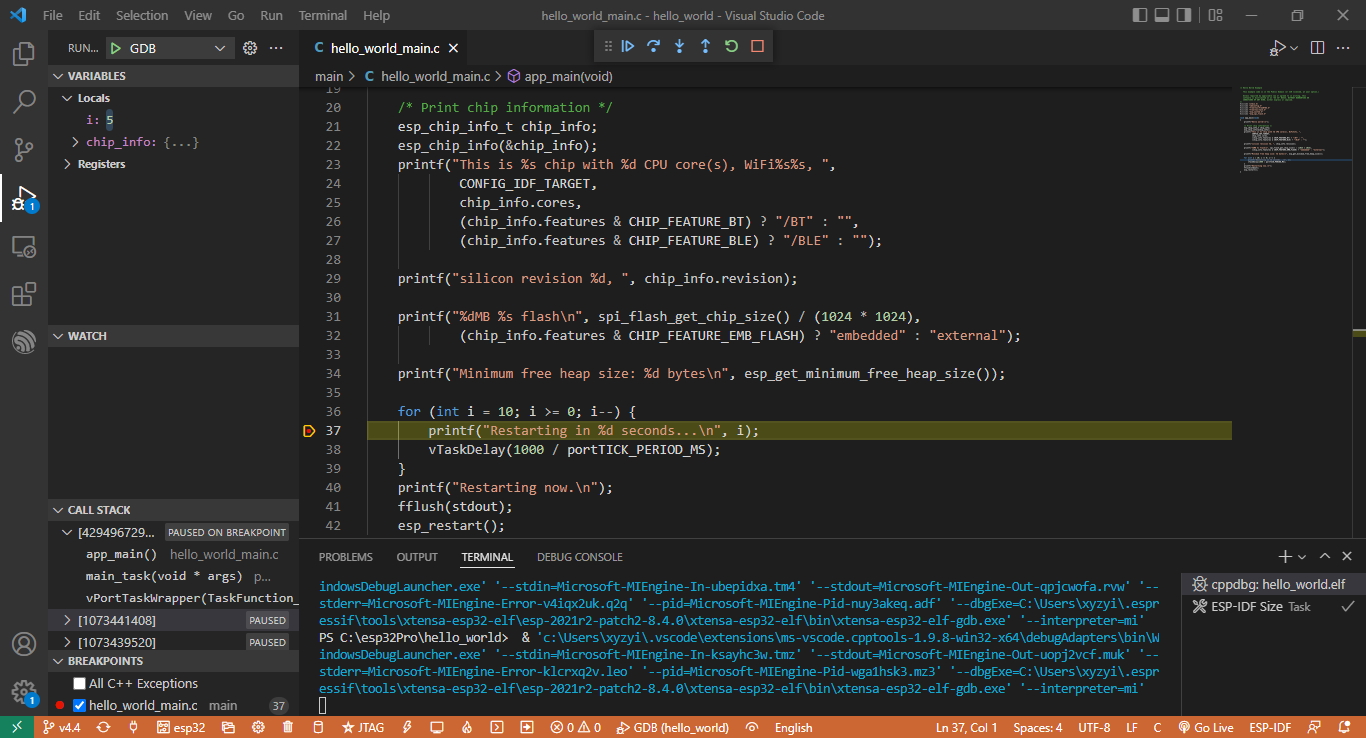
Task: Open launch.json with the debug gear icon
Action: [251, 48]
